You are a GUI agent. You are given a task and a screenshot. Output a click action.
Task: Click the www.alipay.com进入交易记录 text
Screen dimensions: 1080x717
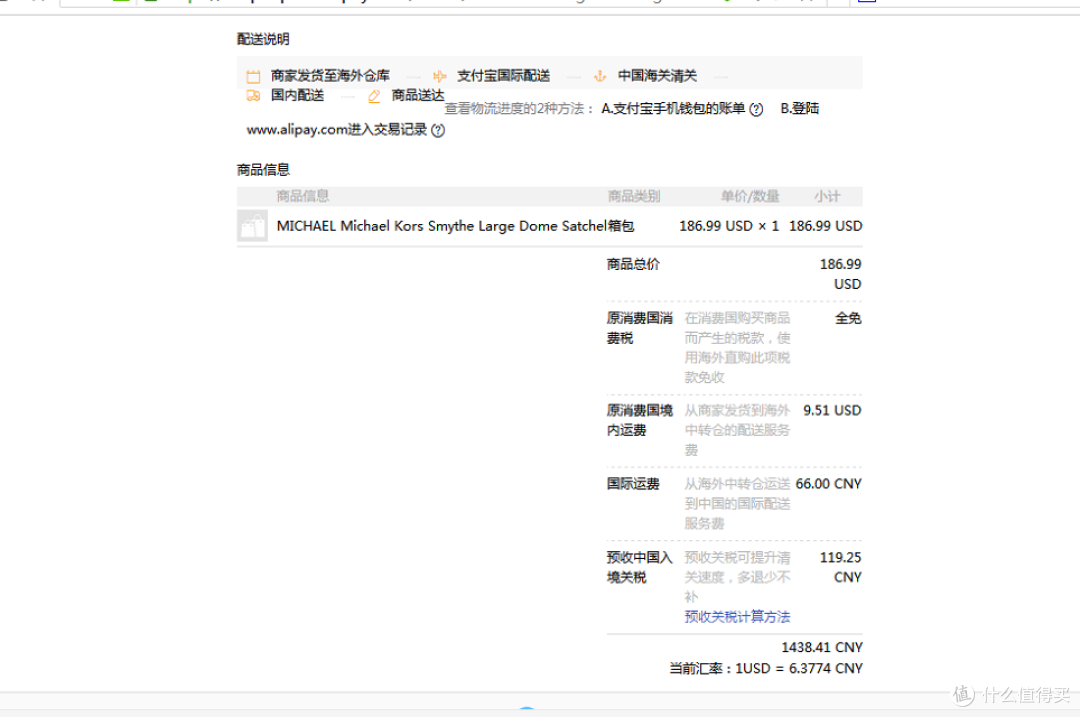click(x=337, y=129)
